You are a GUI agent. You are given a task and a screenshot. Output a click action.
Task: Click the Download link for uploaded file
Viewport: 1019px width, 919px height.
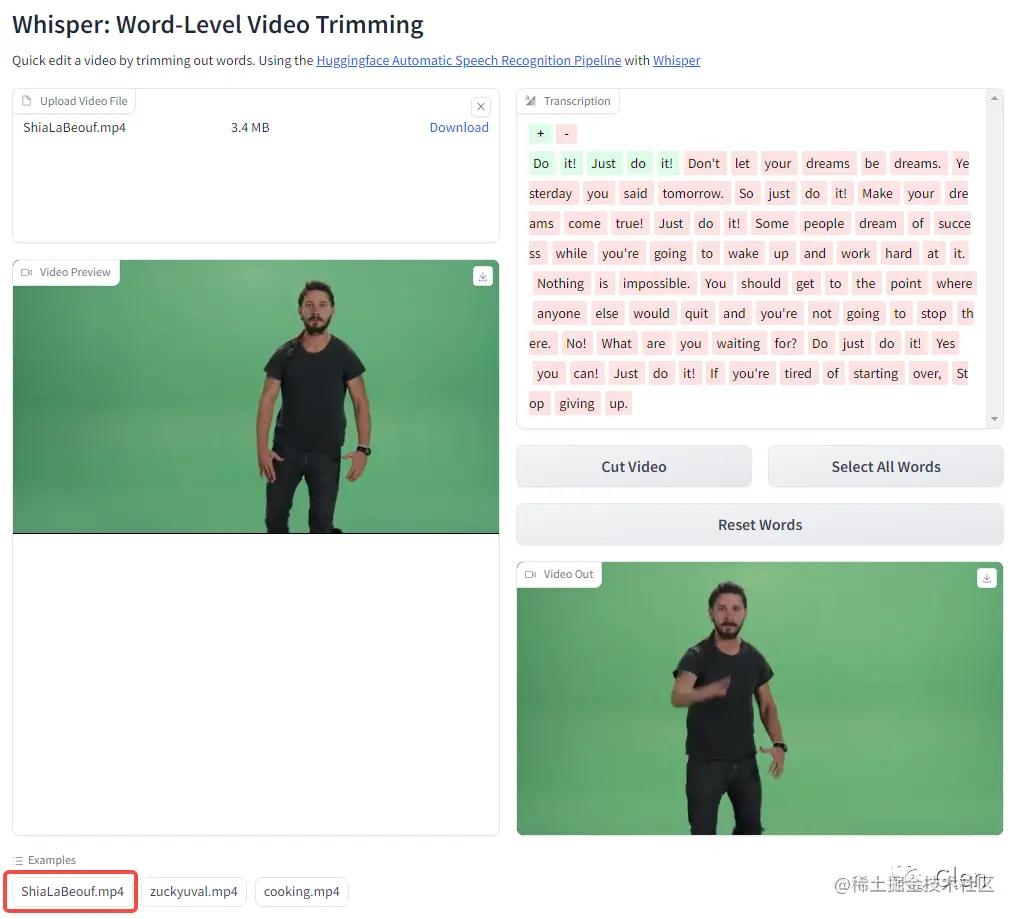(459, 127)
